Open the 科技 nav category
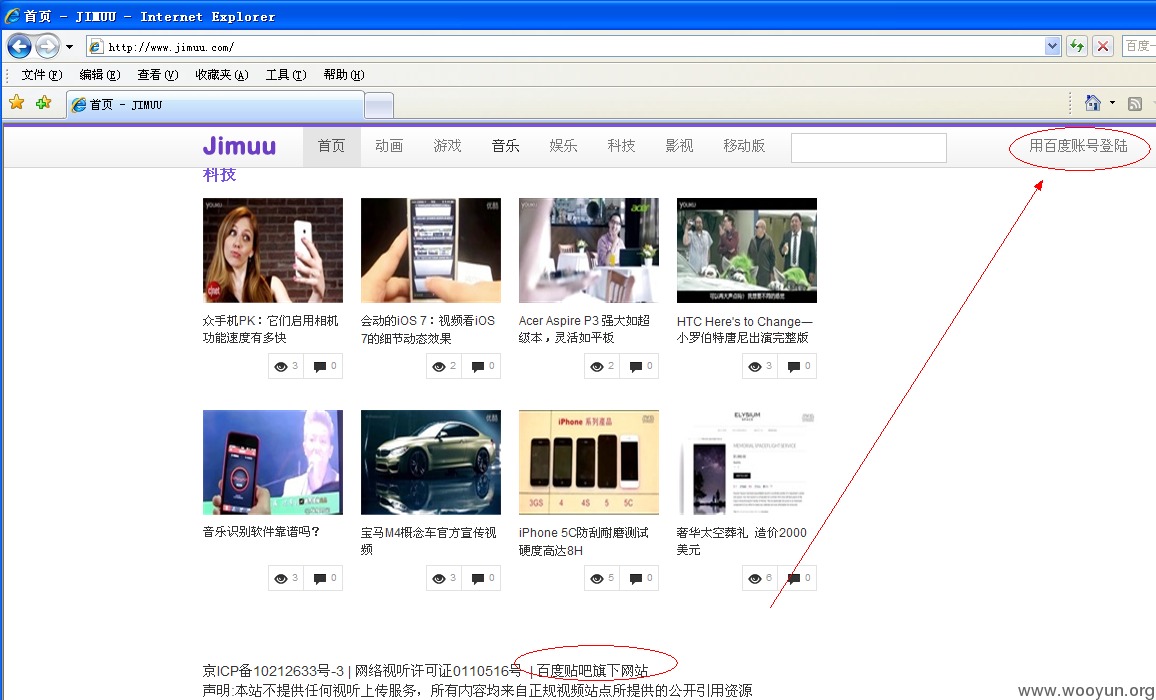 pos(621,146)
